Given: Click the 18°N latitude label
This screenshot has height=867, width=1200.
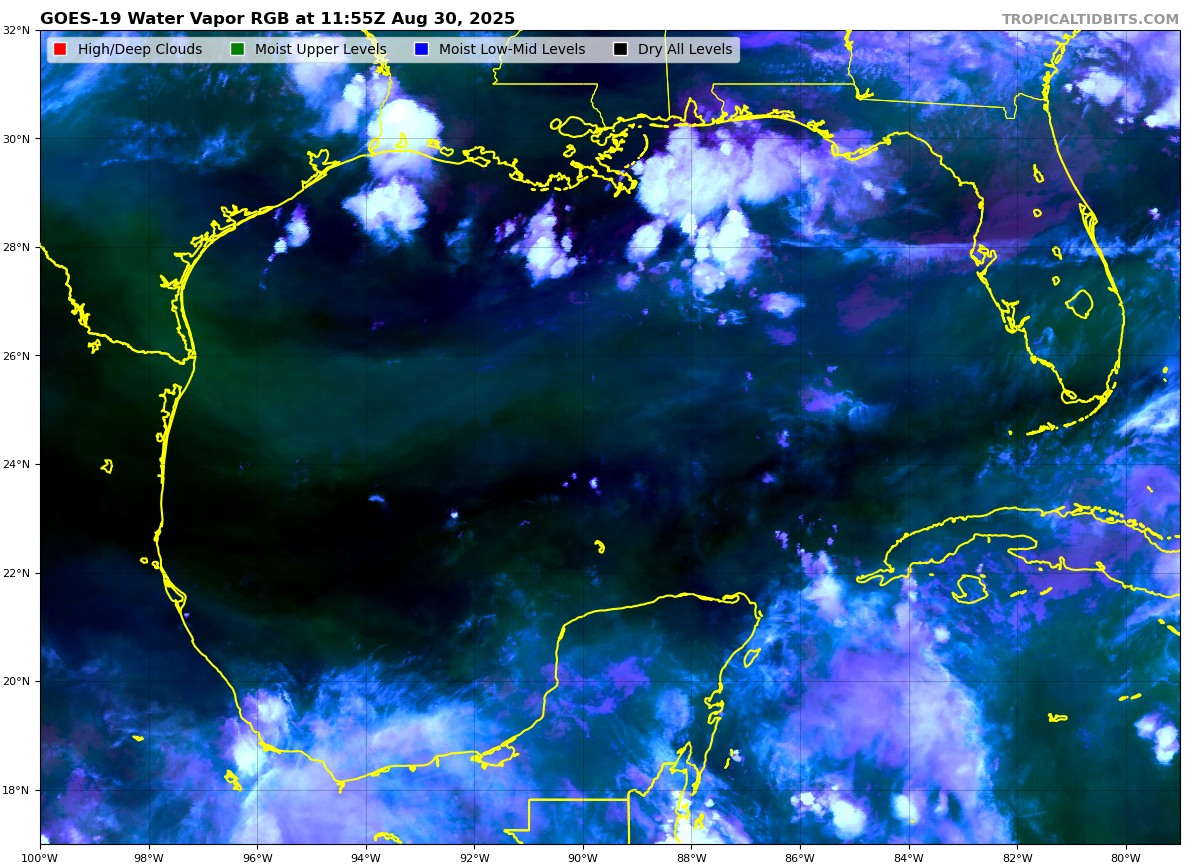Looking at the screenshot, I should click(x=18, y=790).
